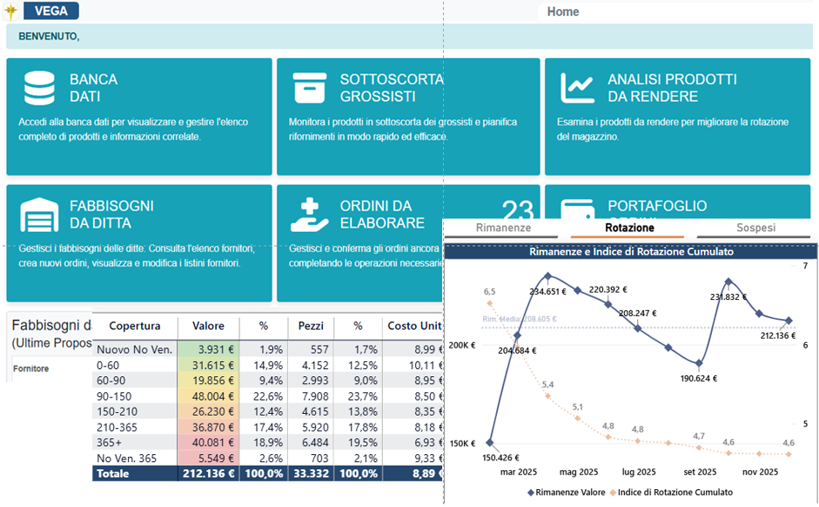819x507 pixels.
Task: Open the Banca Dati tile title
Action: click(x=93, y=88)
